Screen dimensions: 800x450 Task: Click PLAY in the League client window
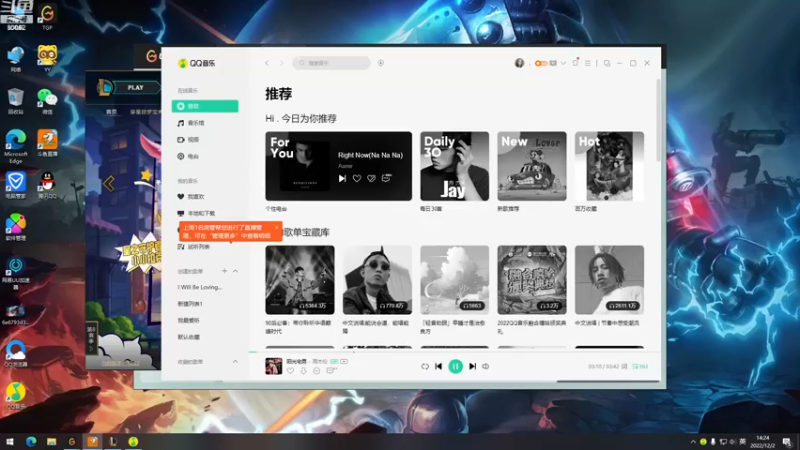click(136, 88)
